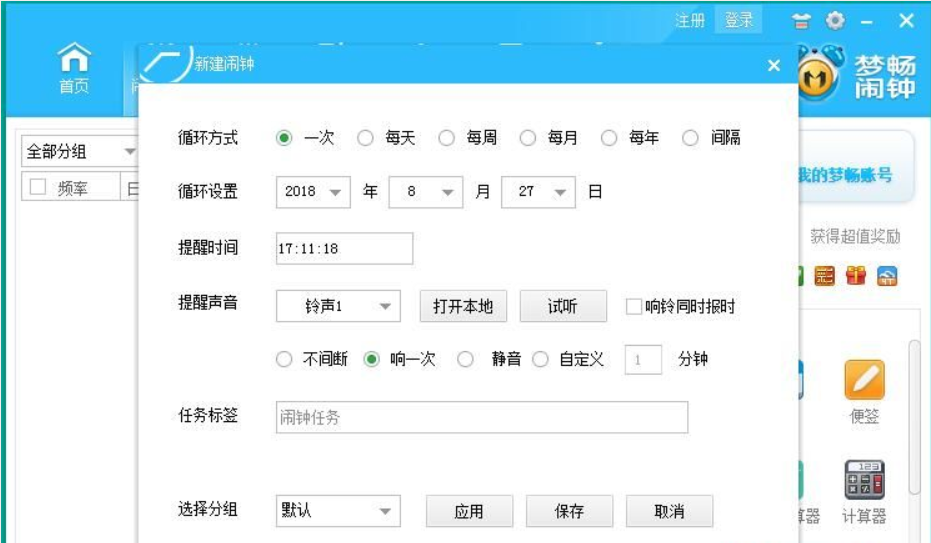Open the year dropdown showing 2018

coord(313,192)
